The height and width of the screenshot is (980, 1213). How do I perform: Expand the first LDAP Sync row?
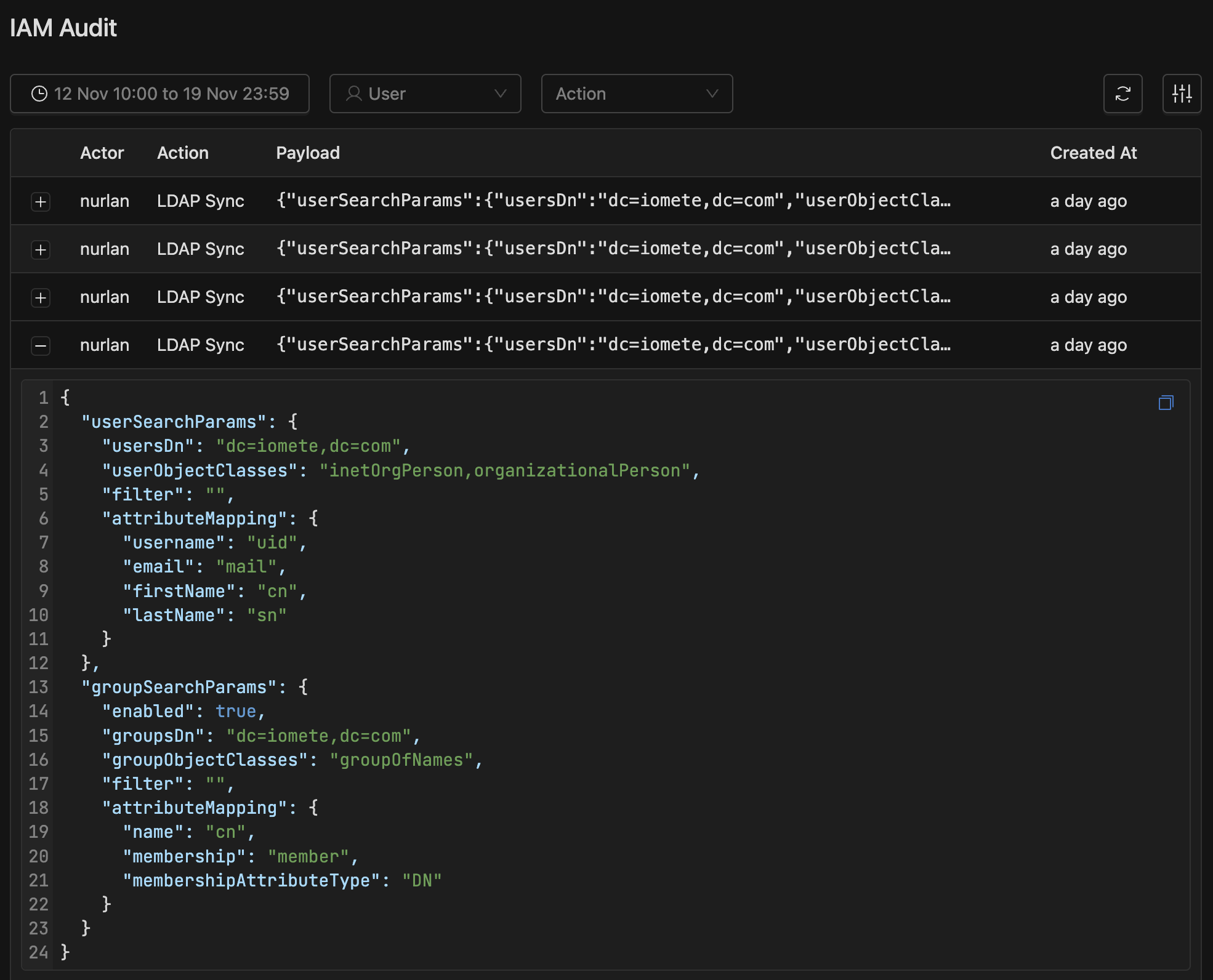coord(41,201)
